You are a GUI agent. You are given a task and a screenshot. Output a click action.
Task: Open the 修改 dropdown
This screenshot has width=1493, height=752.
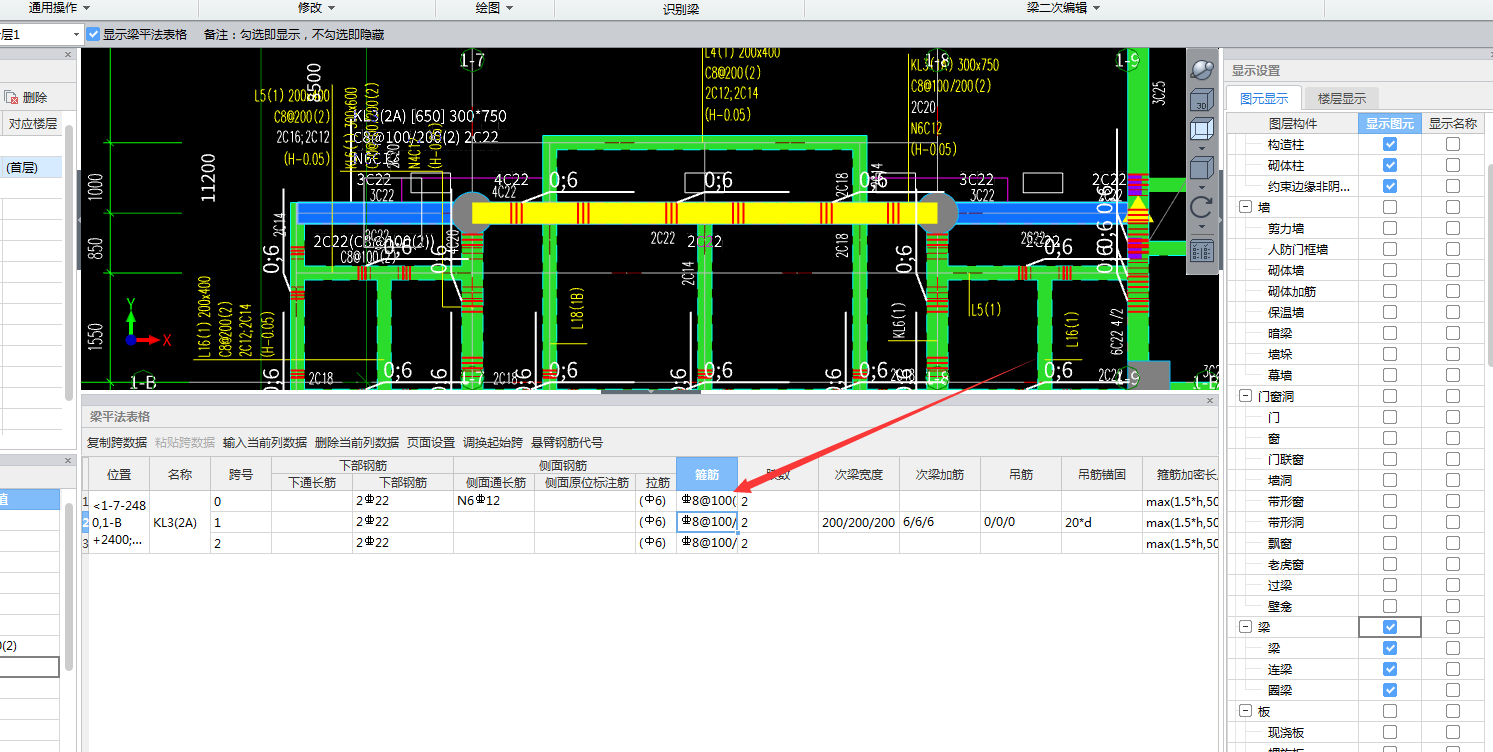click(x=316, y=7)
